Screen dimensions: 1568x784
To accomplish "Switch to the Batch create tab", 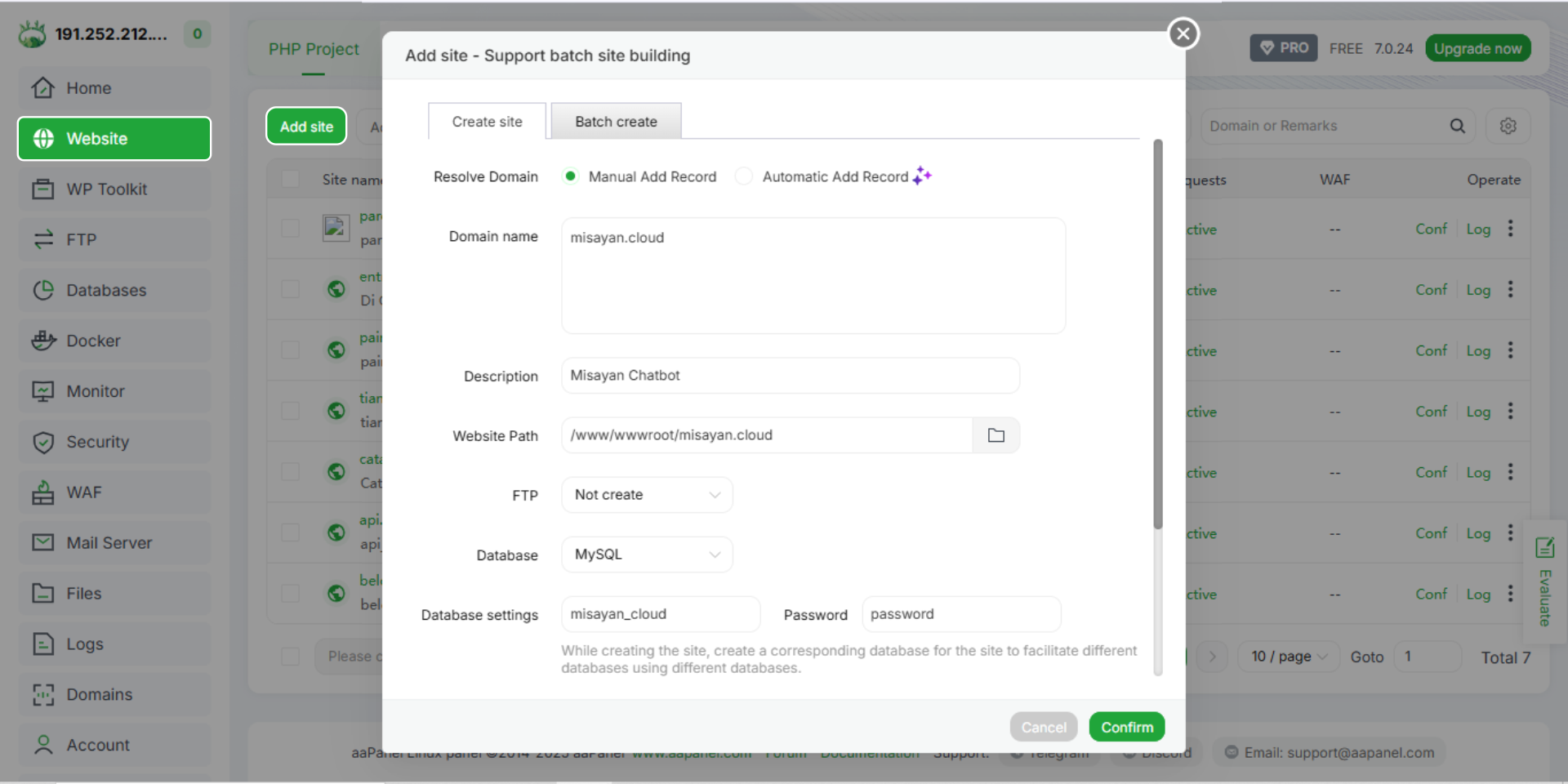I will [x=616, y=122].
